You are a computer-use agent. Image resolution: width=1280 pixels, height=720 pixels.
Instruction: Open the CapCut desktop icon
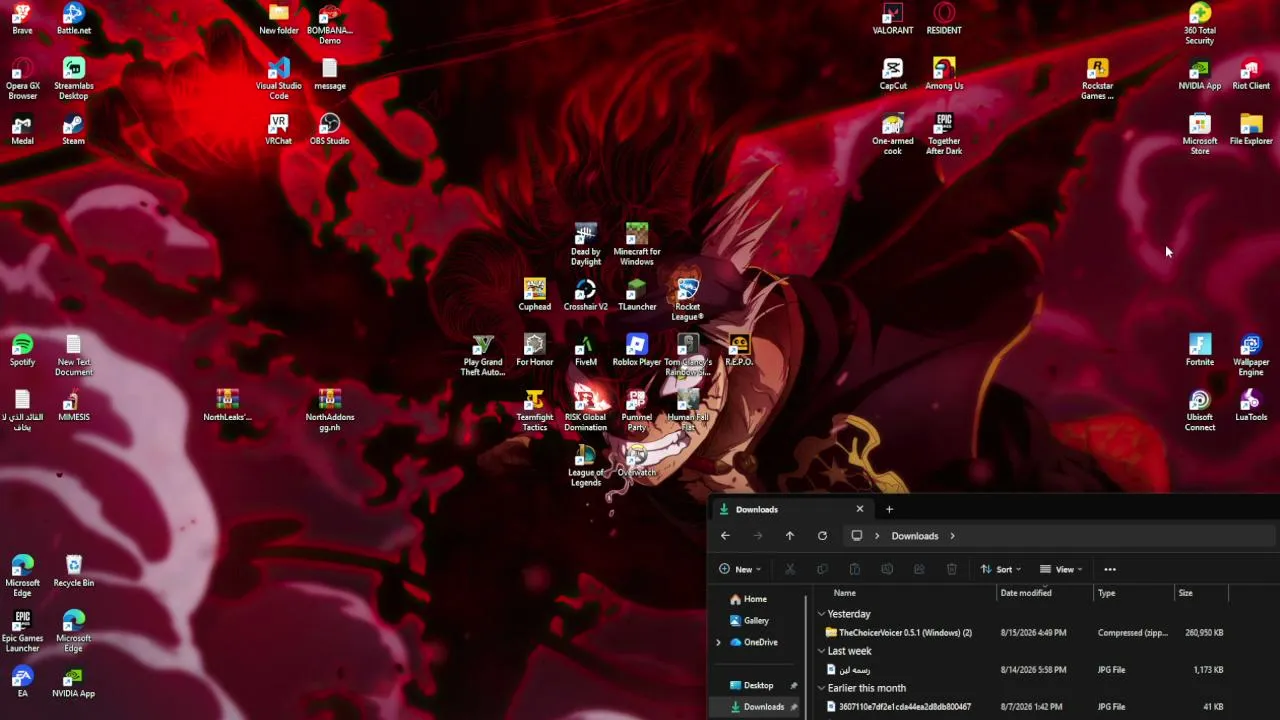tap(893, 72)
